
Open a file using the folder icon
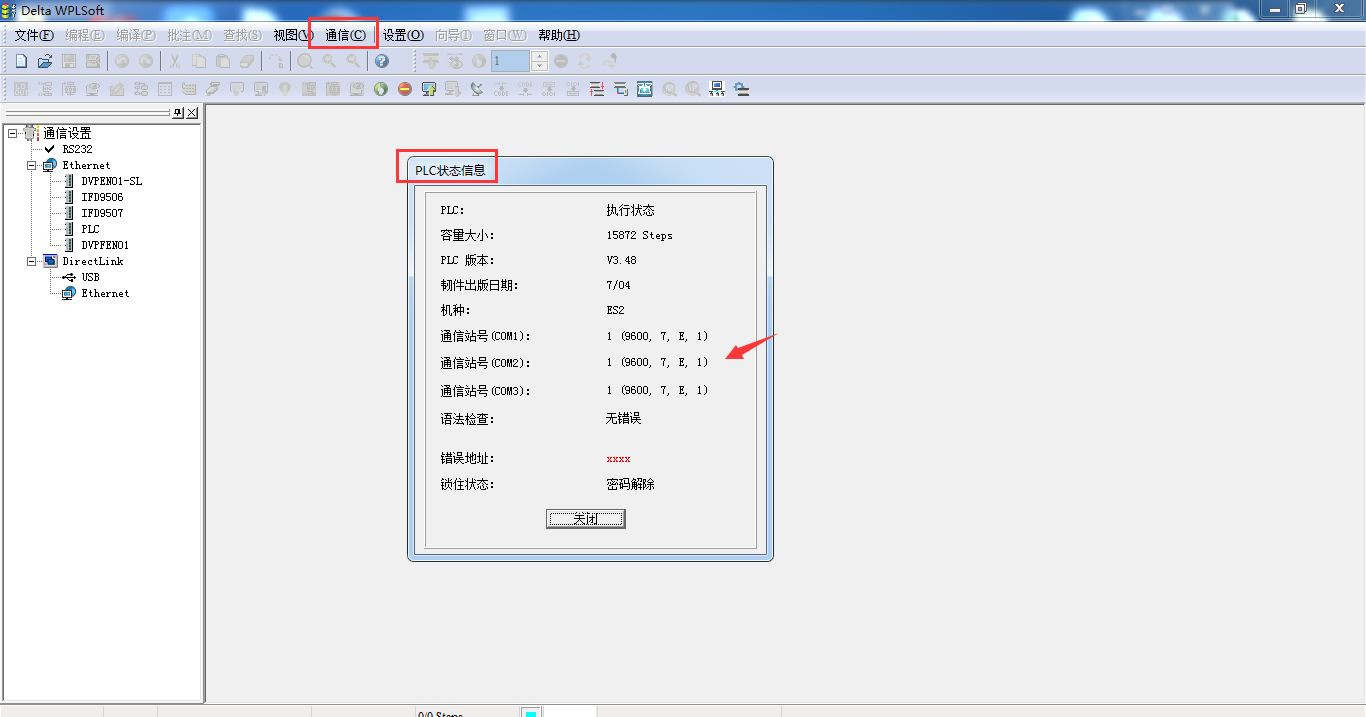(x=45, y=61)
